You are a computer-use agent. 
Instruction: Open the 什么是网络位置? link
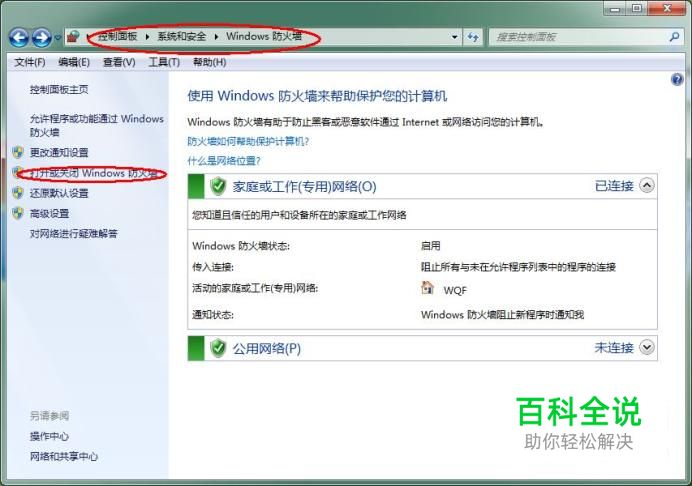(x=224, y=161)
